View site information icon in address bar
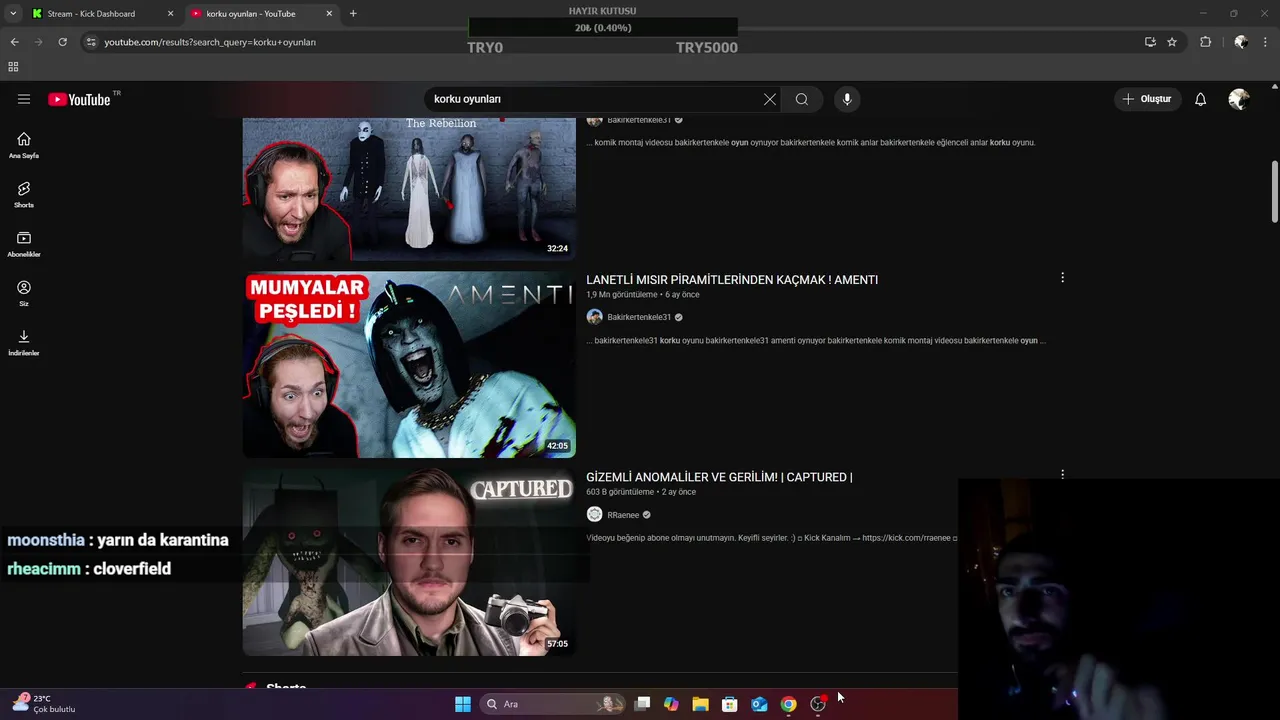Image resolution: width=1280 pixels, height=720 pixels. (x=91, y=42)
